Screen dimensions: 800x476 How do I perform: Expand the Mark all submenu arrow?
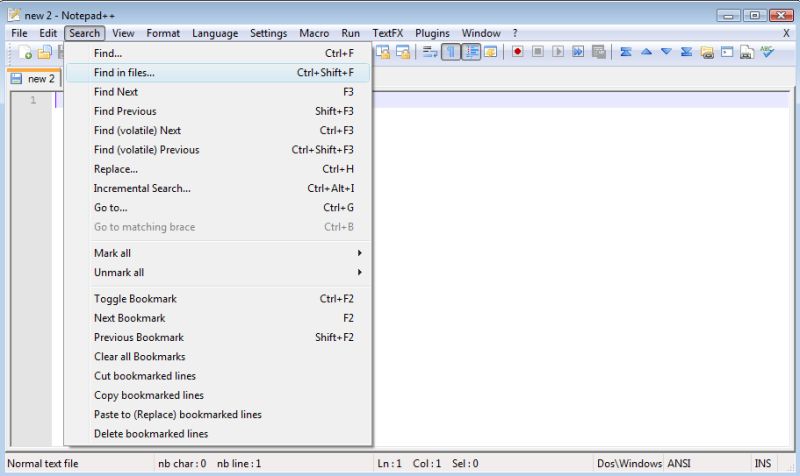[x=360, y=253]
